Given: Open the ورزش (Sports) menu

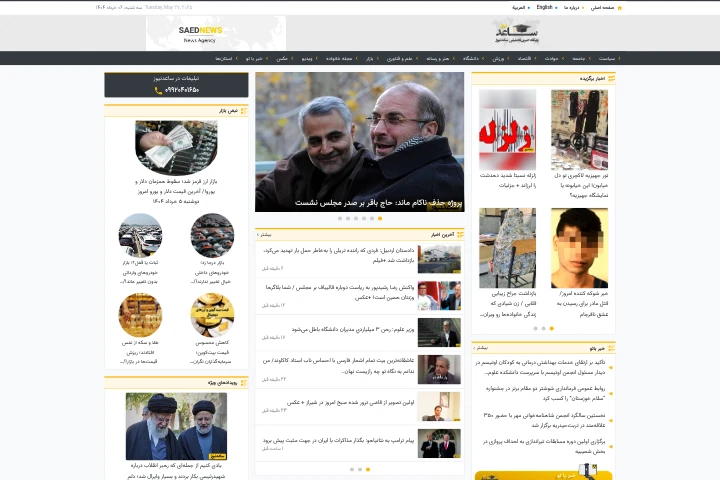Looking at the screenshot, I should pos(498,58).
